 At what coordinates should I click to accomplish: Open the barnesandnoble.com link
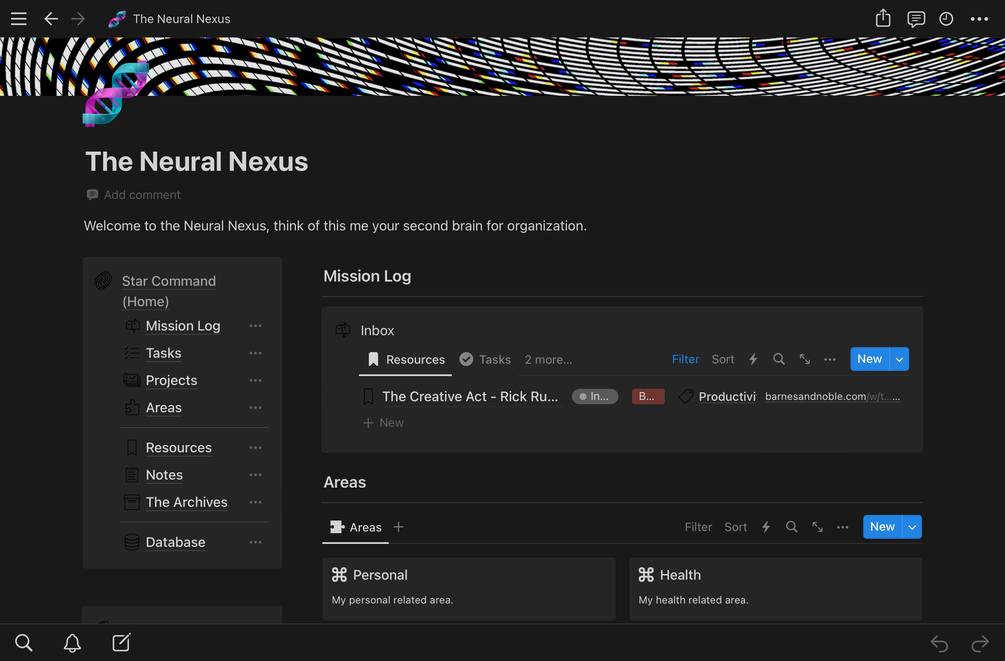tap(832, 396)
